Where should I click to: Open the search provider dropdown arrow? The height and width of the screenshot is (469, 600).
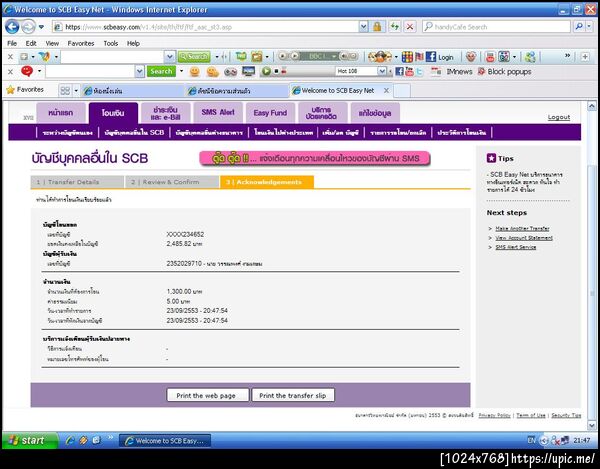(x=589, y=26)
